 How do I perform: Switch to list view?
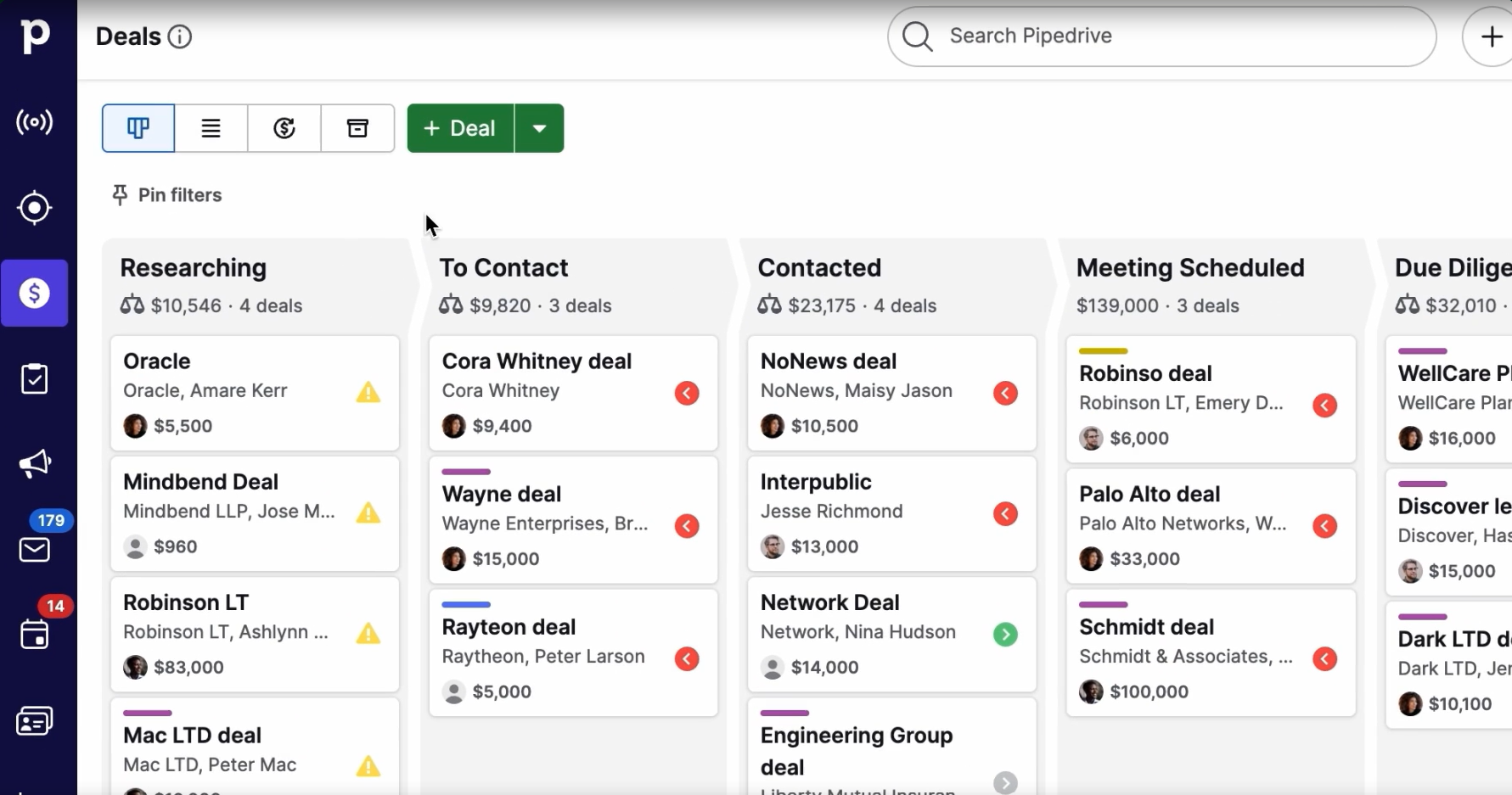coord(211,128)
